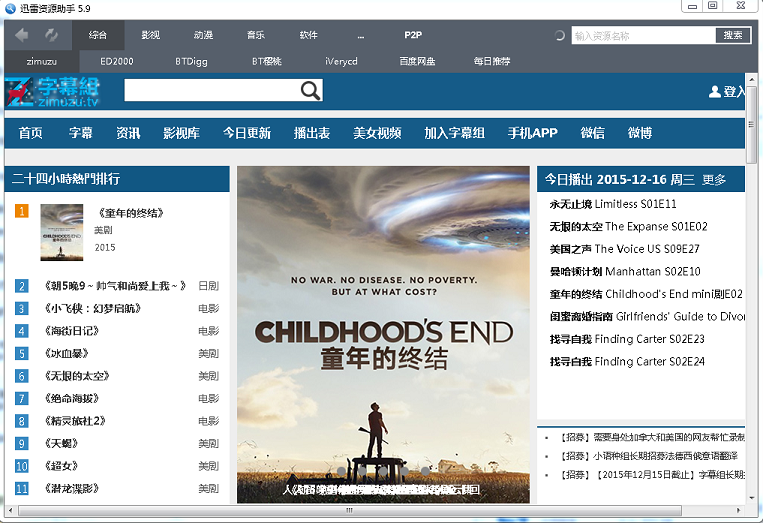This screenshot has height=523, width=763.
Task: Open 《童年的终结》 ranked number one
Action: click(x=130, y=213)
